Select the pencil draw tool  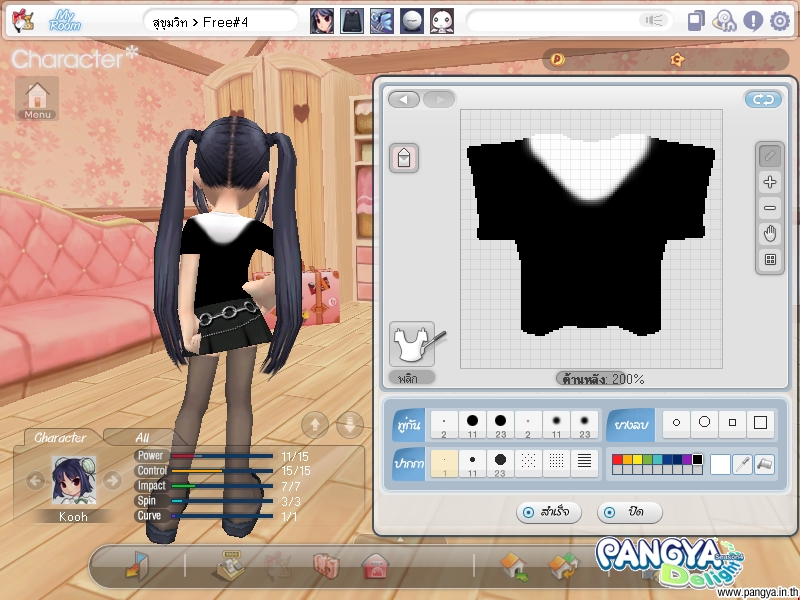[x=770, y=156]
